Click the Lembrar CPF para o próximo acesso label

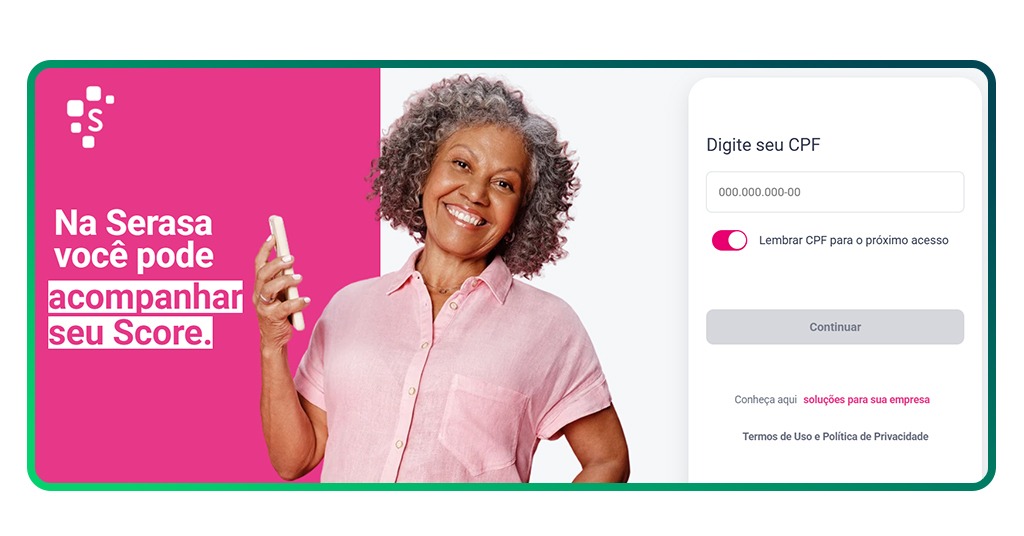point(854,240)
